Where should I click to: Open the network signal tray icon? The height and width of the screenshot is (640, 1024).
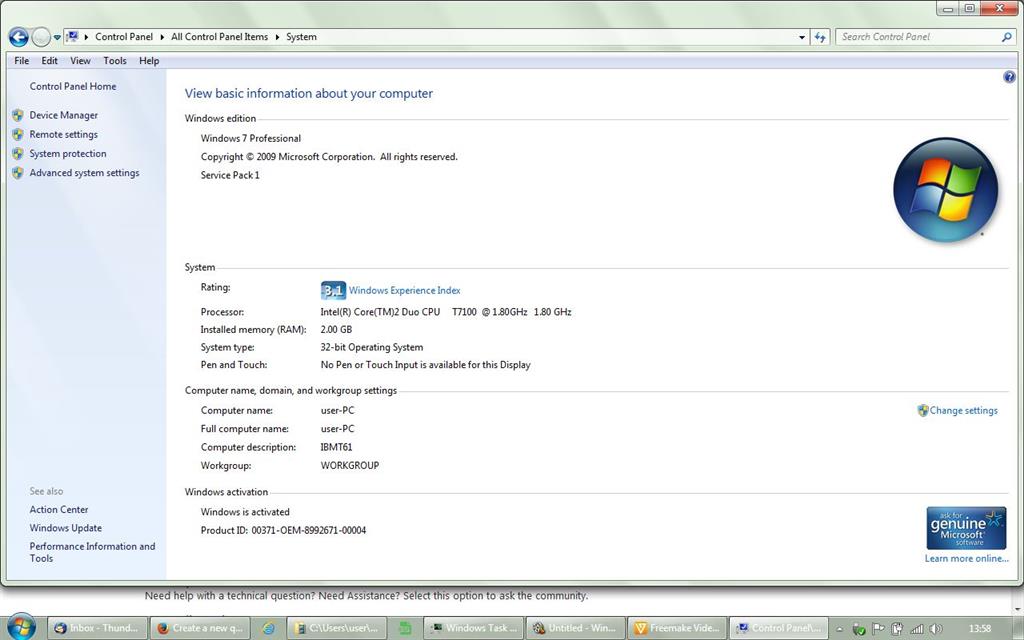[x=917, y=629]
